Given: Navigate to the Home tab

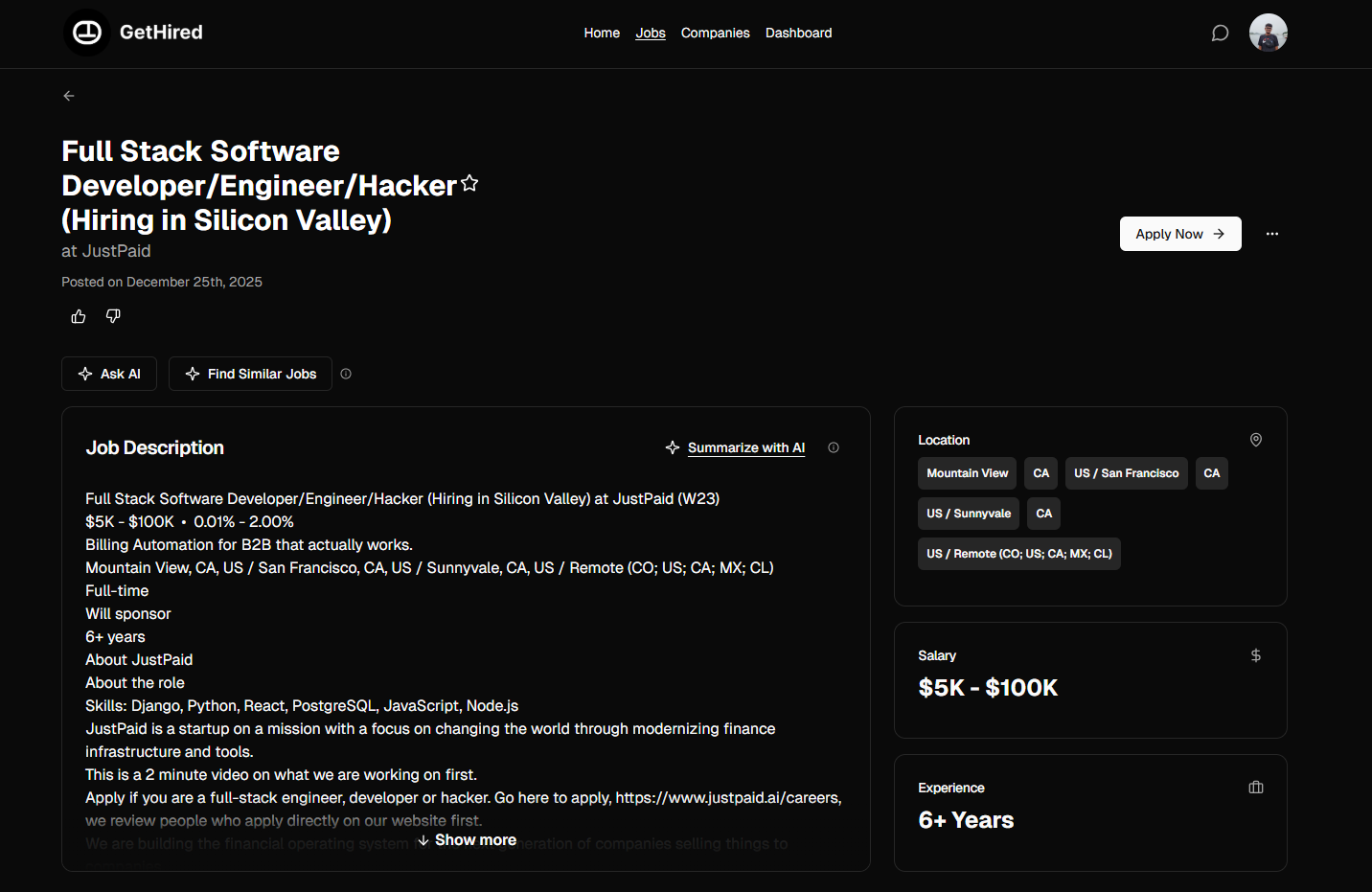Looking at the screenshot, I should tap(602, 33).
